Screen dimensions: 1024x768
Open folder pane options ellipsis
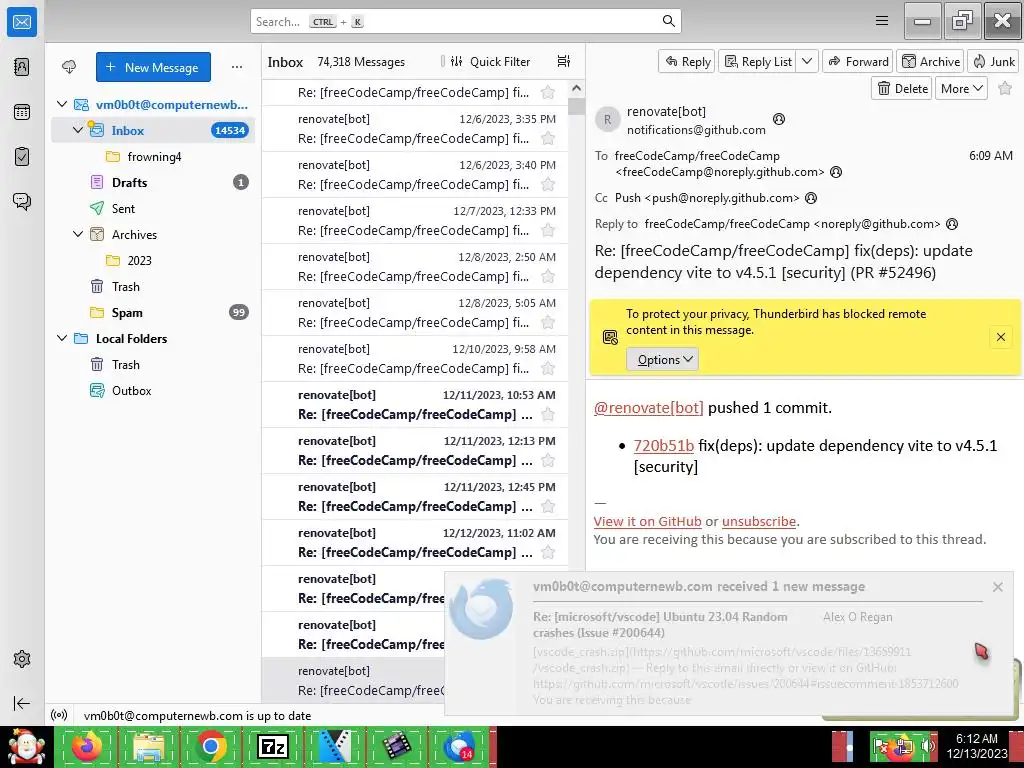click(x=237, y=67)
